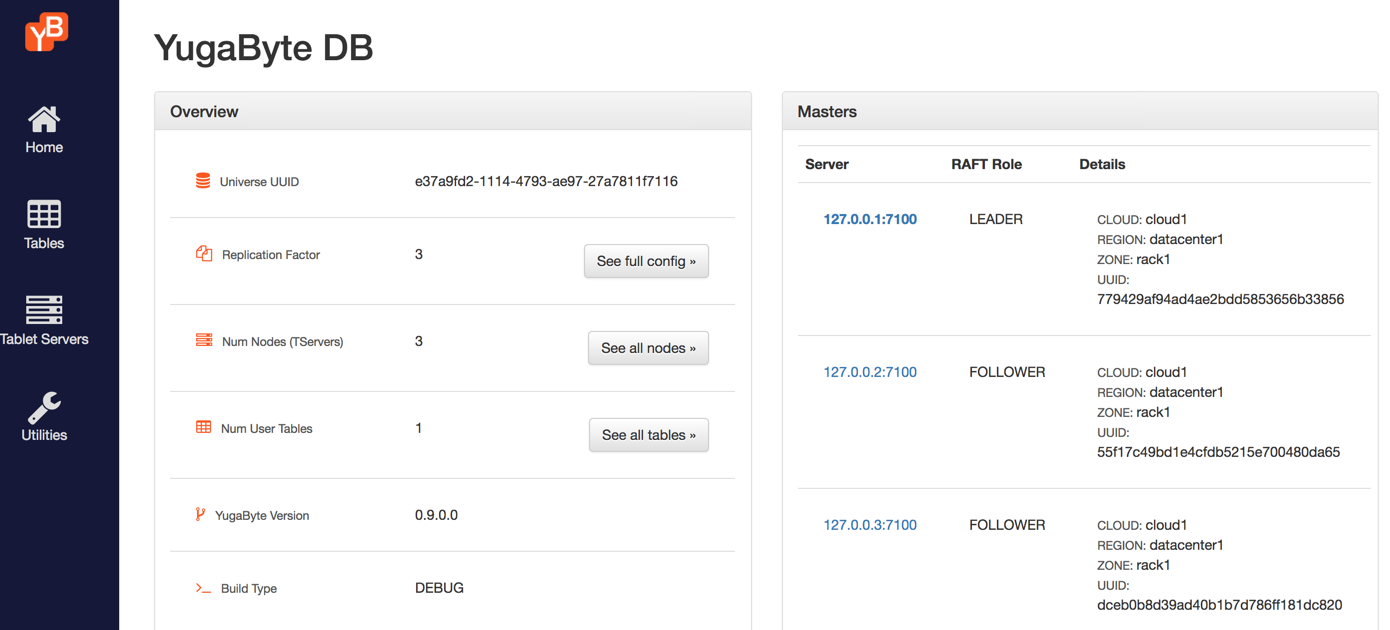Viewport: 1390px width, 630px height.
Task: Open leader master 127.0.0.1:7100 link
Action: tap(870, 219)
